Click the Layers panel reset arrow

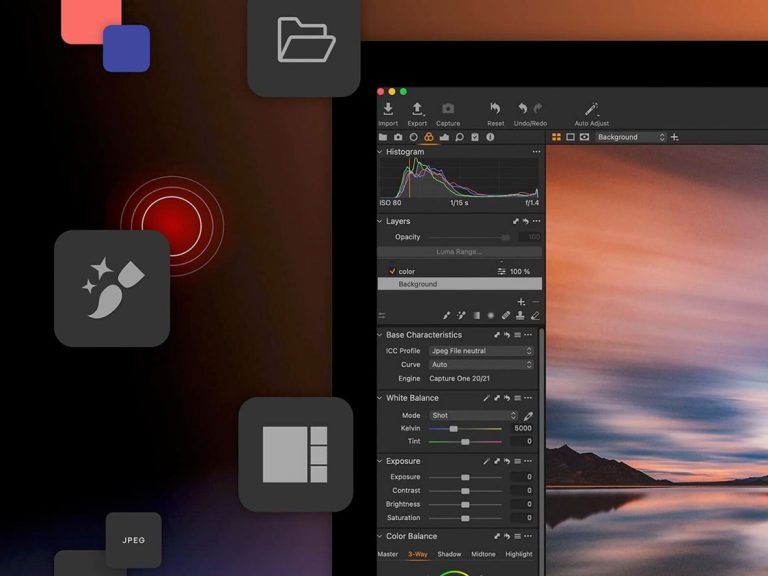[x=526, y=221]
